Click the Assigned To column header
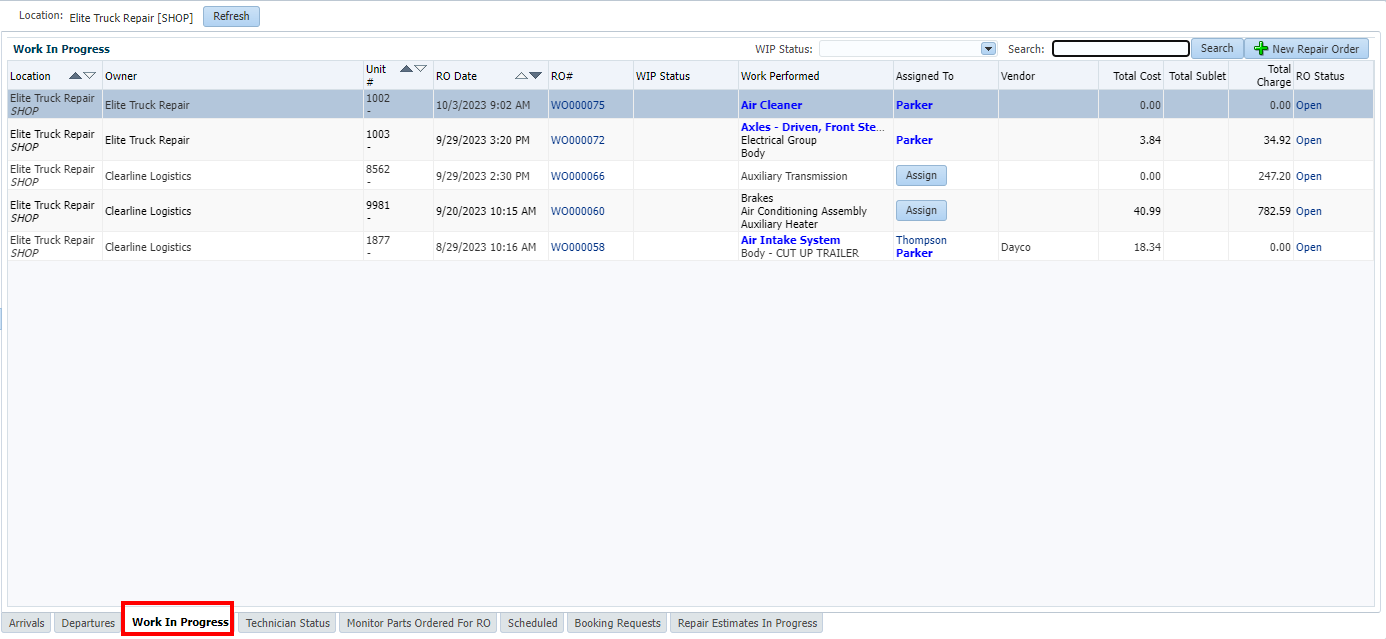 click(x=945, y=76)
